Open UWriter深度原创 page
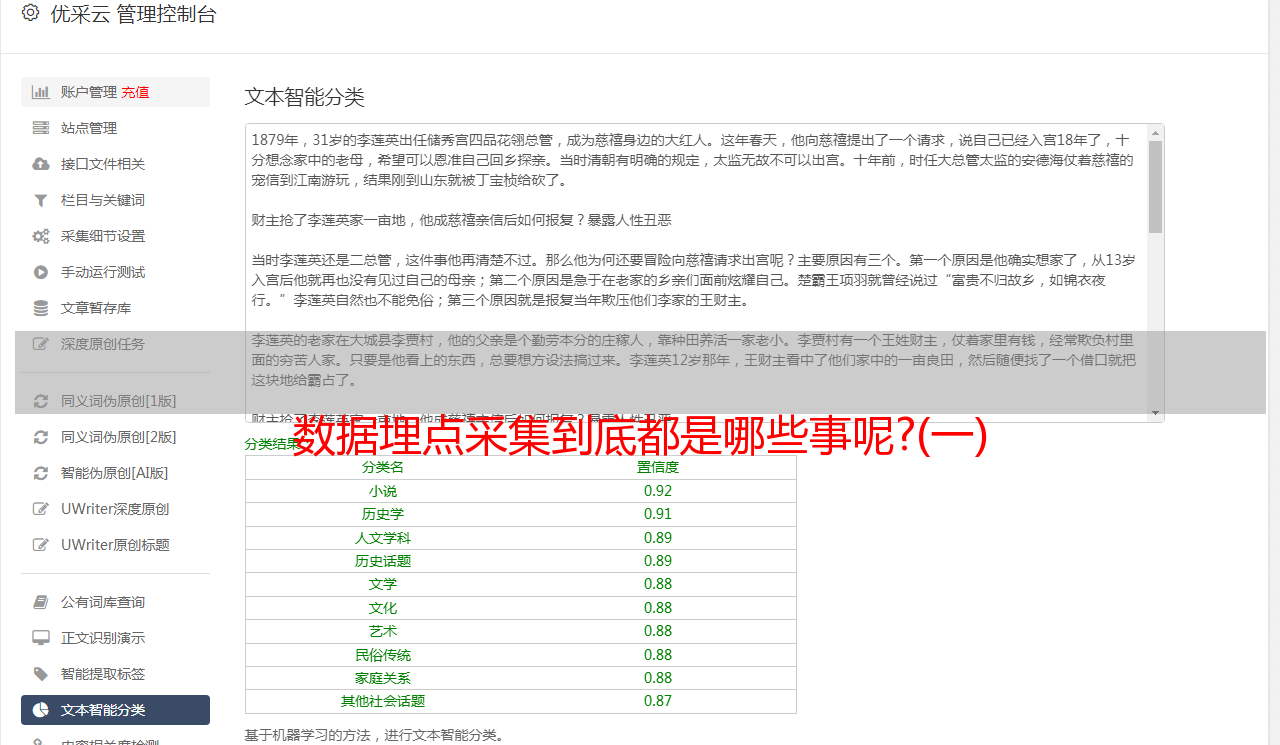Viewport: 1280px width, 745px height. click(x=115, y=509)
